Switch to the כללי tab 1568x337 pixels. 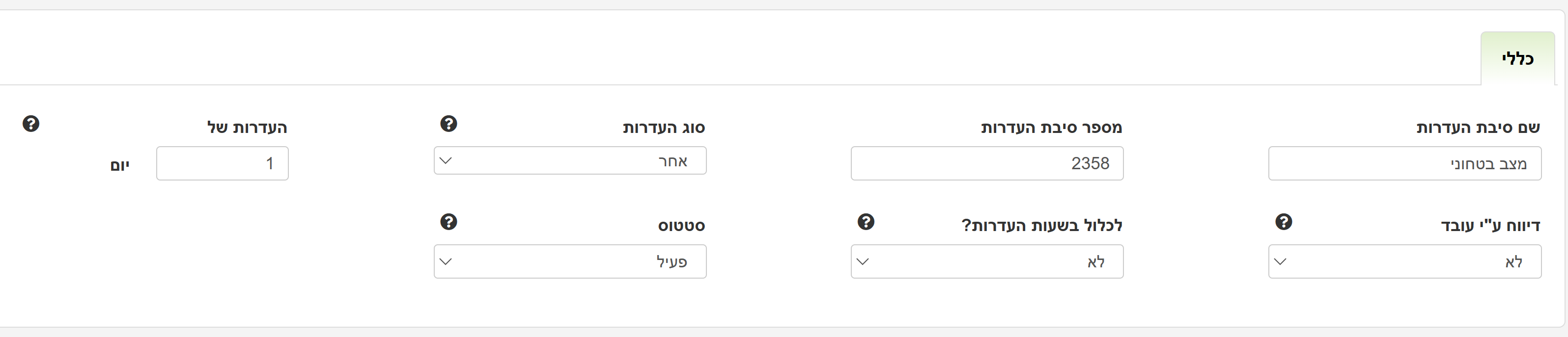click(x=1517, y=60)
